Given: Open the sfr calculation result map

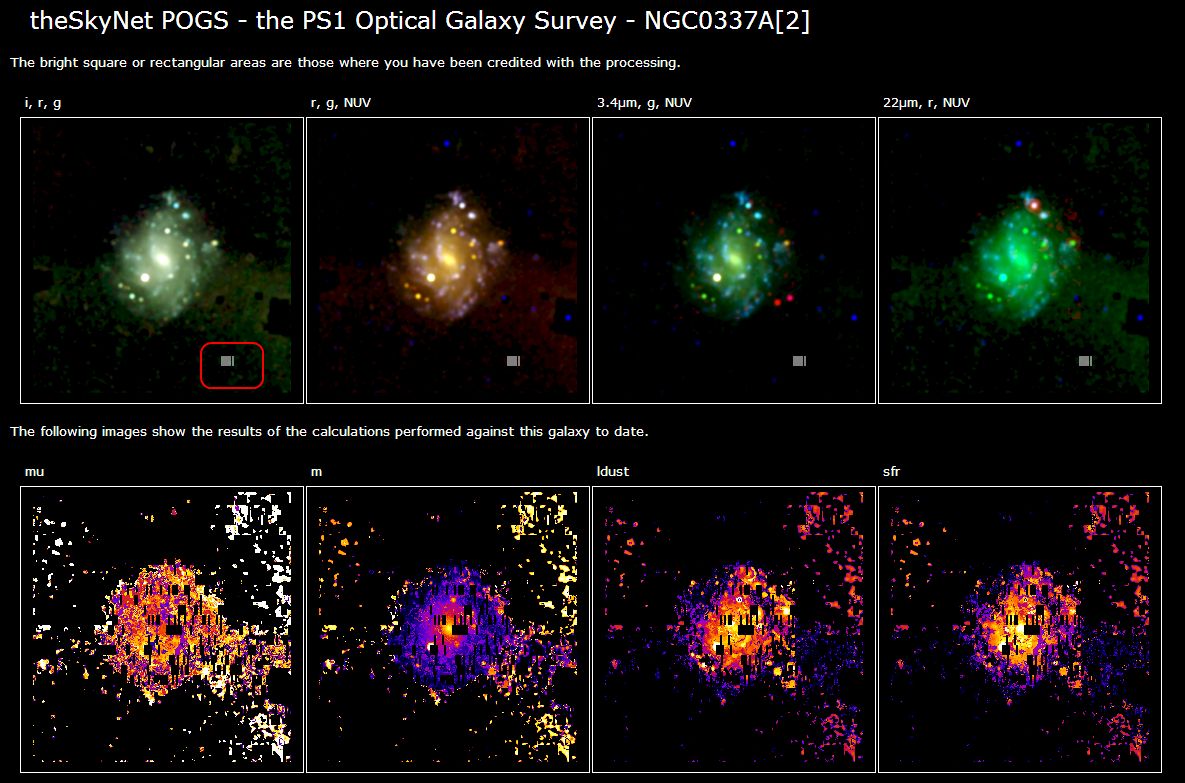Looking at the screenshot, I should [x=1019, y=629].
